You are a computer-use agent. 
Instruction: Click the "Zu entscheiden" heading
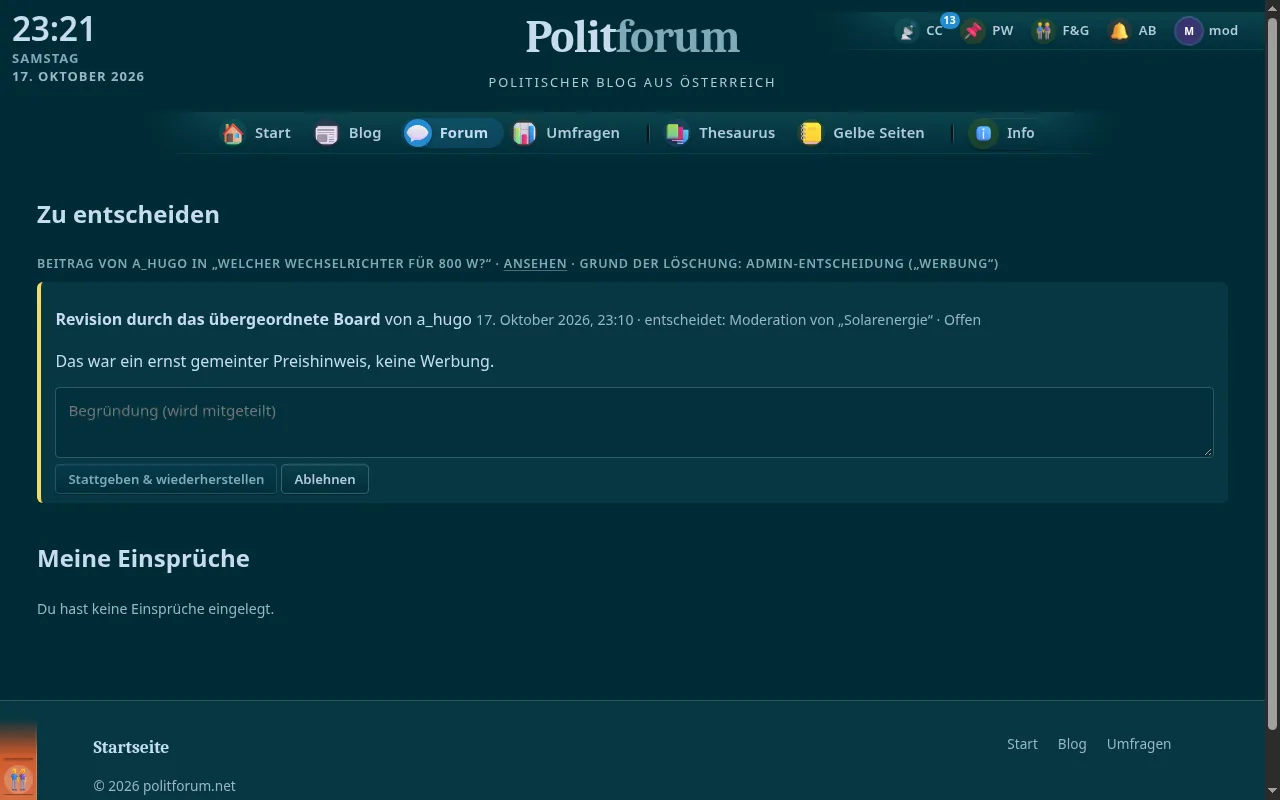pos(128,215)
